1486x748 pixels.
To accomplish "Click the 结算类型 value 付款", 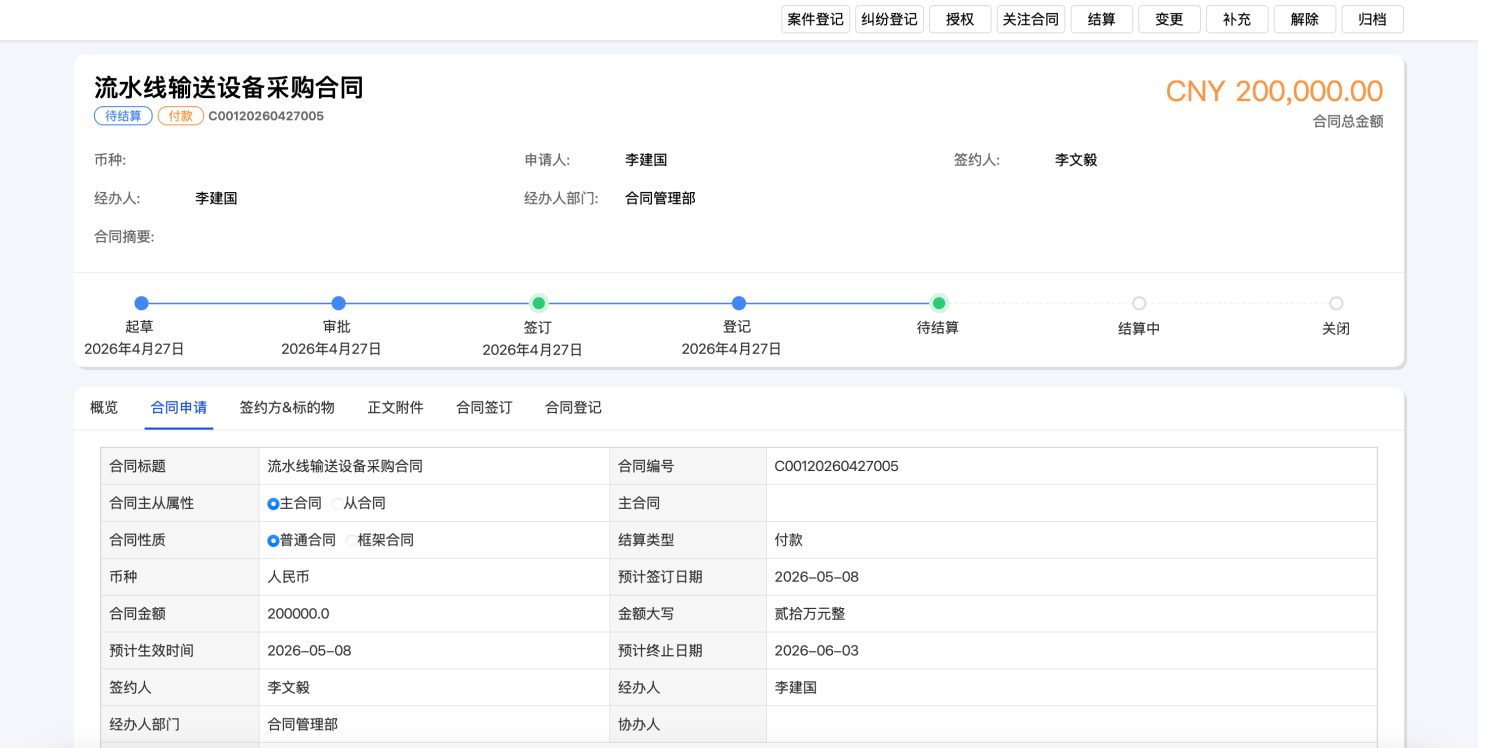I will [x=789, y=540].
